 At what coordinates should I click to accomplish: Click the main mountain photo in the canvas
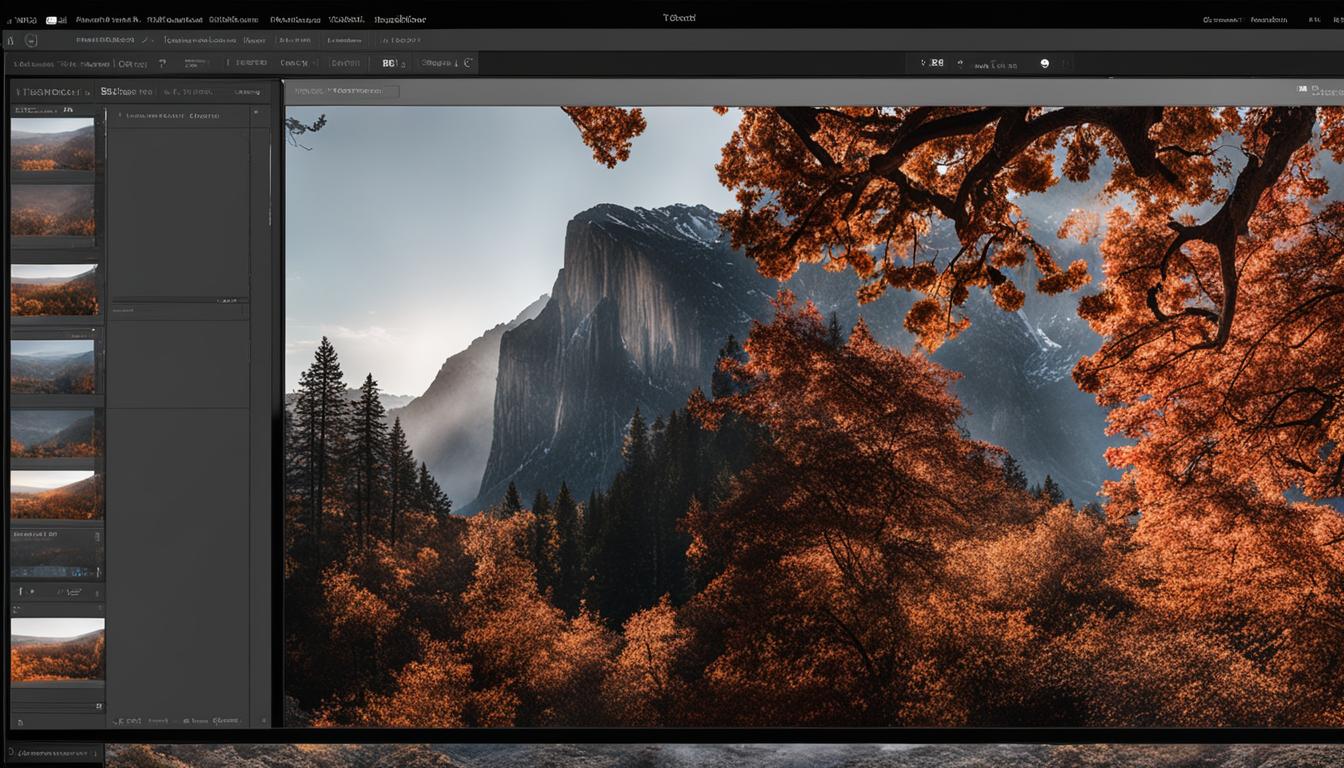coord(814,416)
